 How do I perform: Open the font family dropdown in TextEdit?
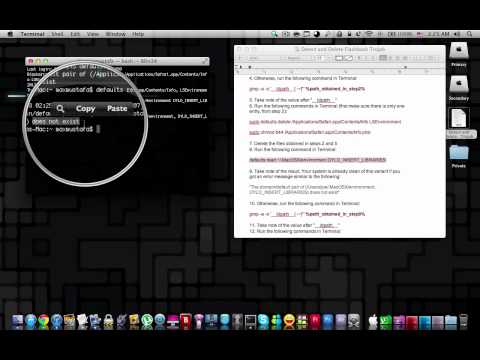(x=263, y=58)
